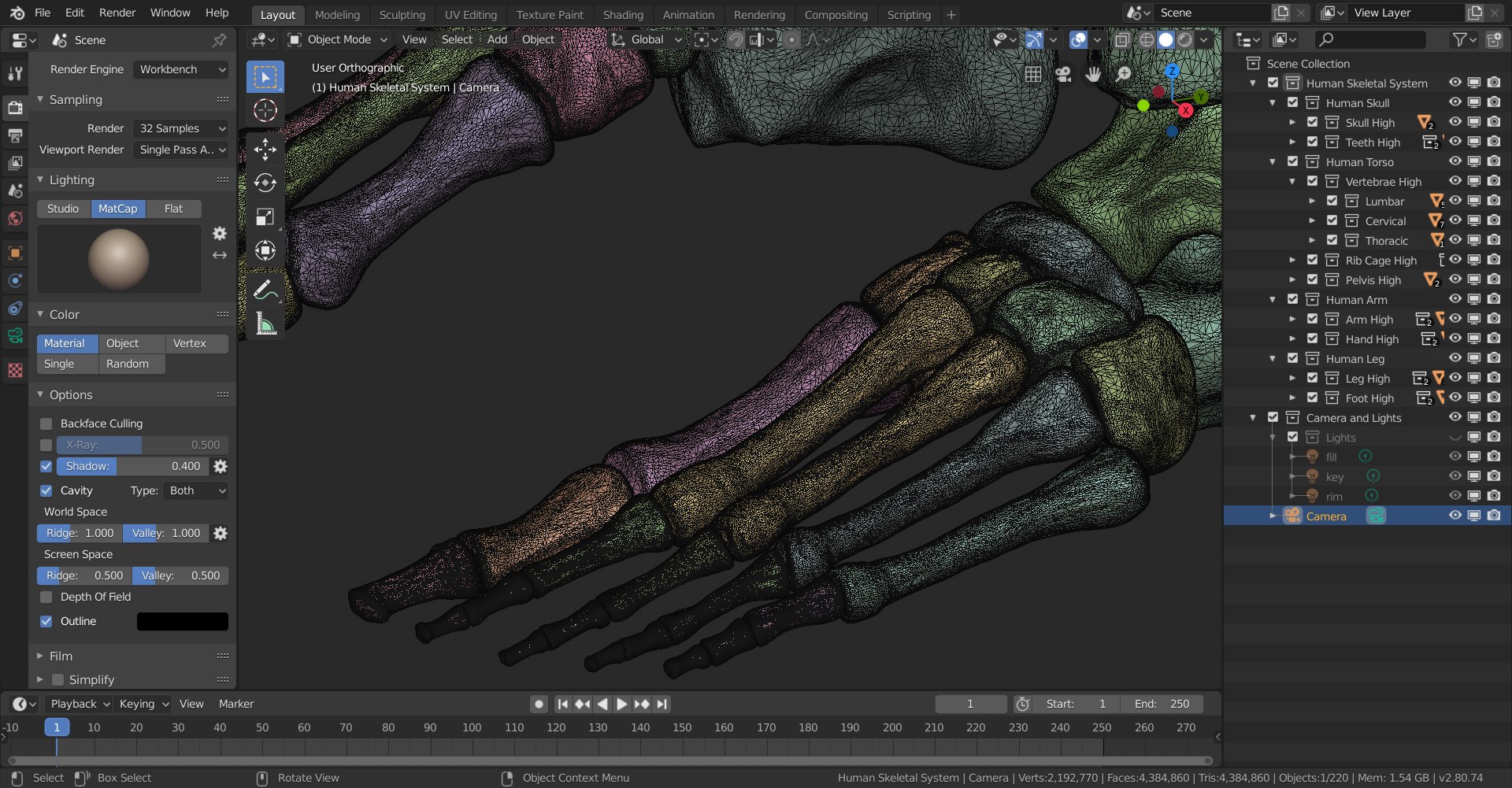Click the zoom view magnifier icon
This screenshot has height=788, width=1512.
1124,74
